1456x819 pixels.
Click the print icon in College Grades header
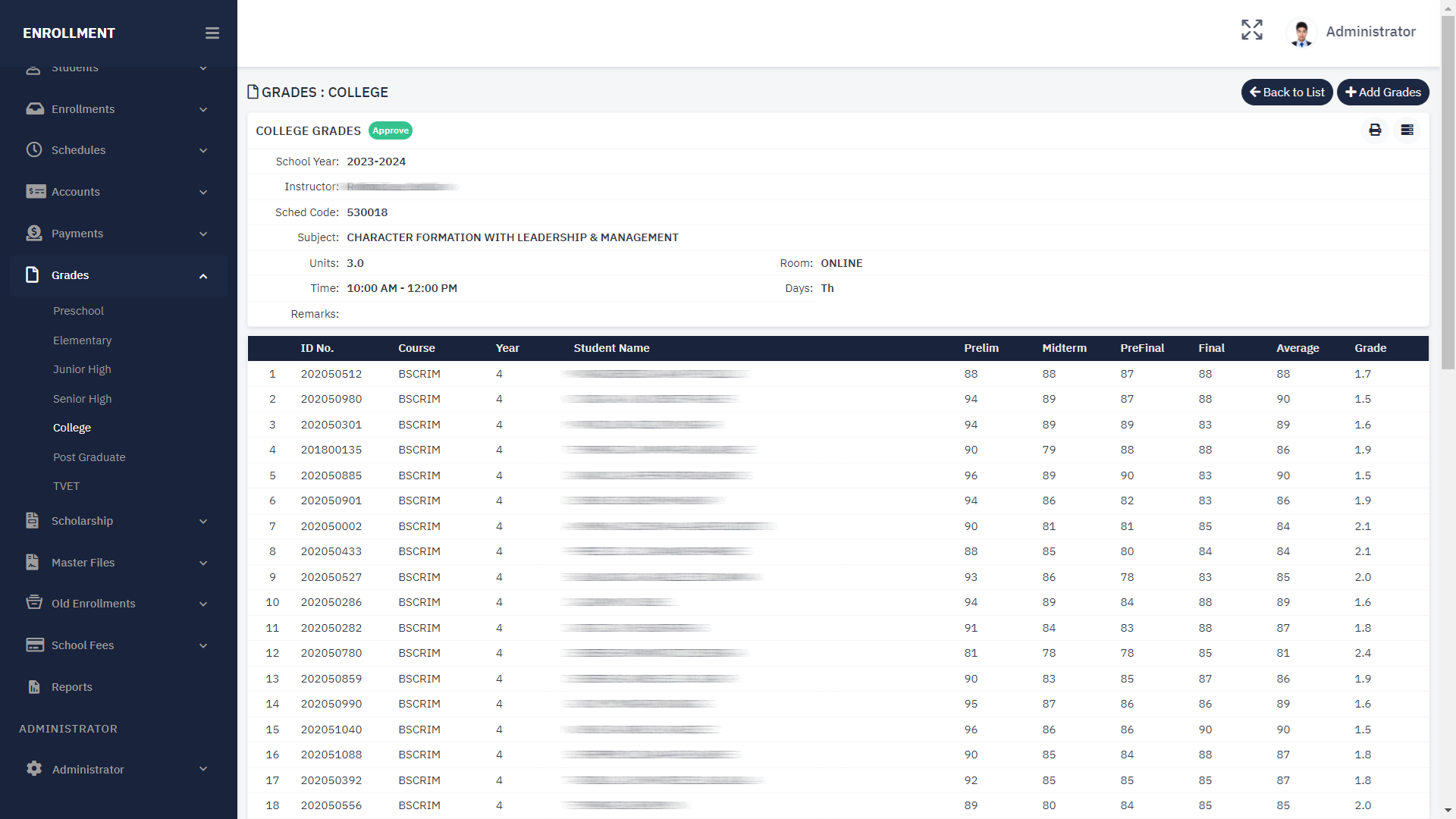pyautogui.click(x=1375, y=130)
